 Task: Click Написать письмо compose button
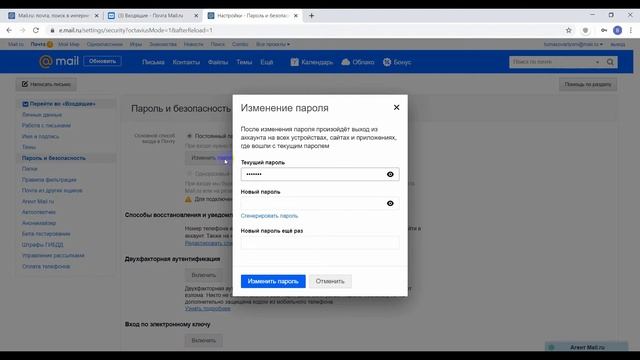(46, 84)
